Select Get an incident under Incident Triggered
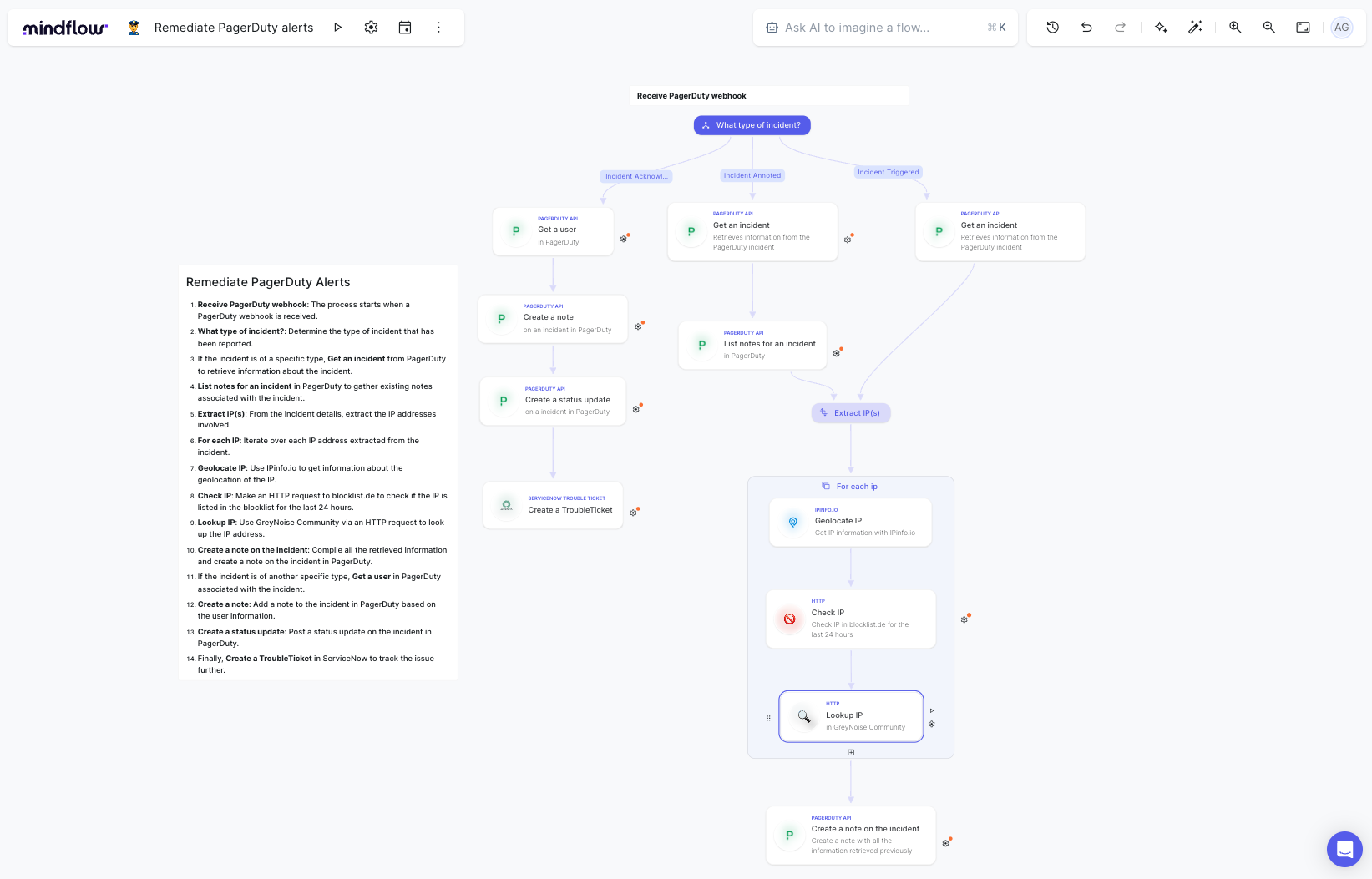Screen dimensions: 1372x879 1000,231
